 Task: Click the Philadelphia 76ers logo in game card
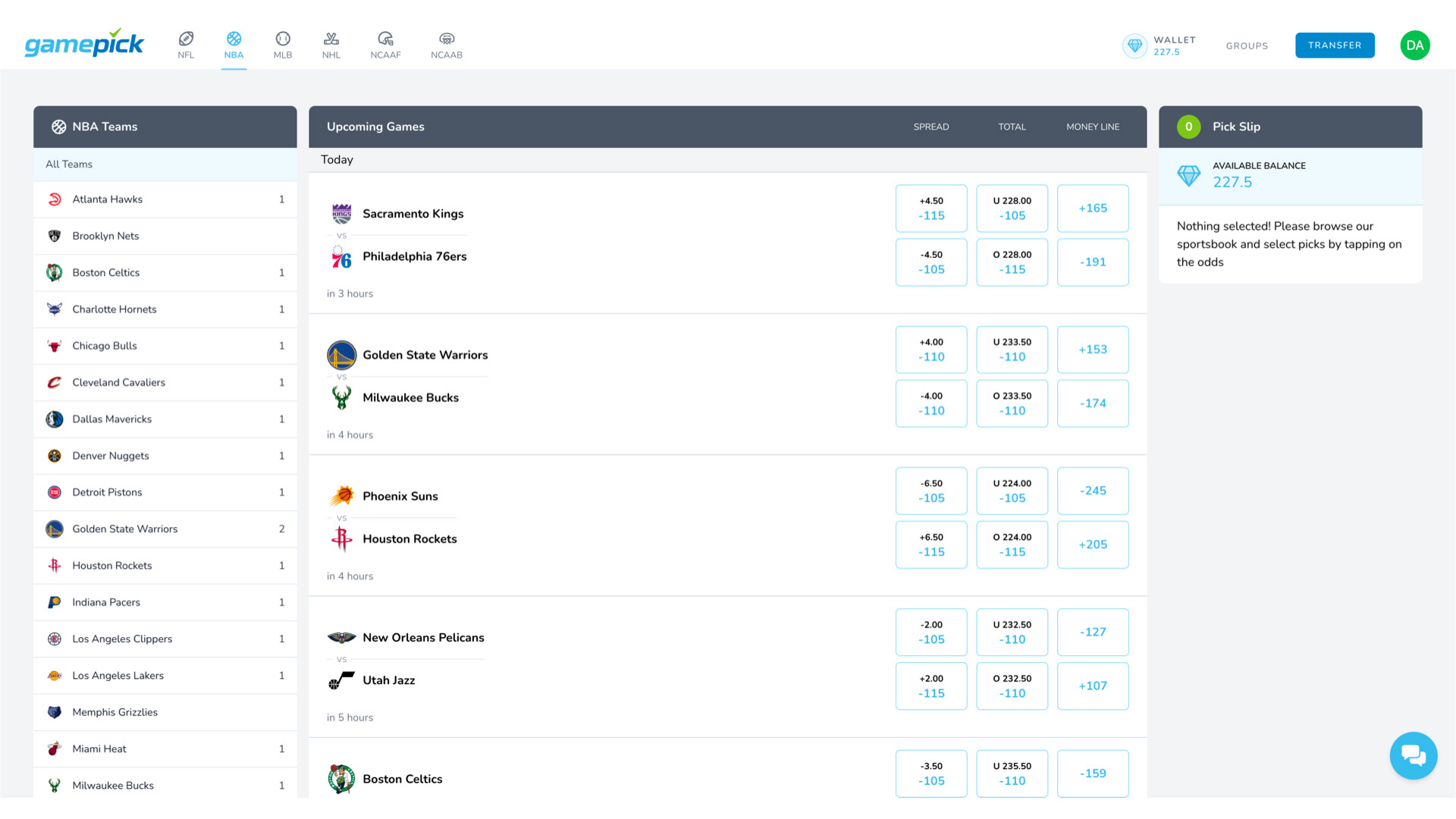pyautogui.click(x=342, y=257)
